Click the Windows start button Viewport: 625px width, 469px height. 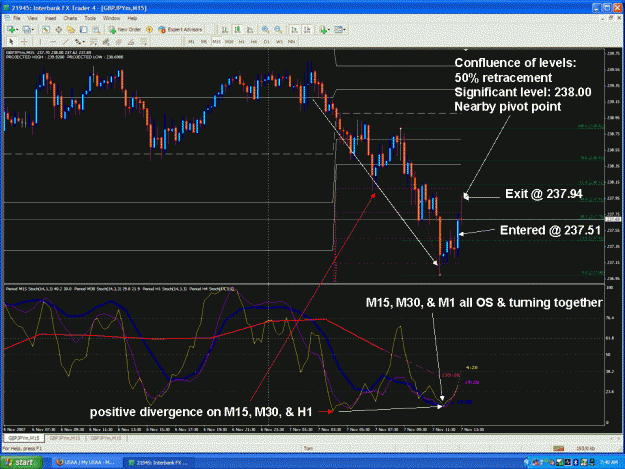click(21, 462)
